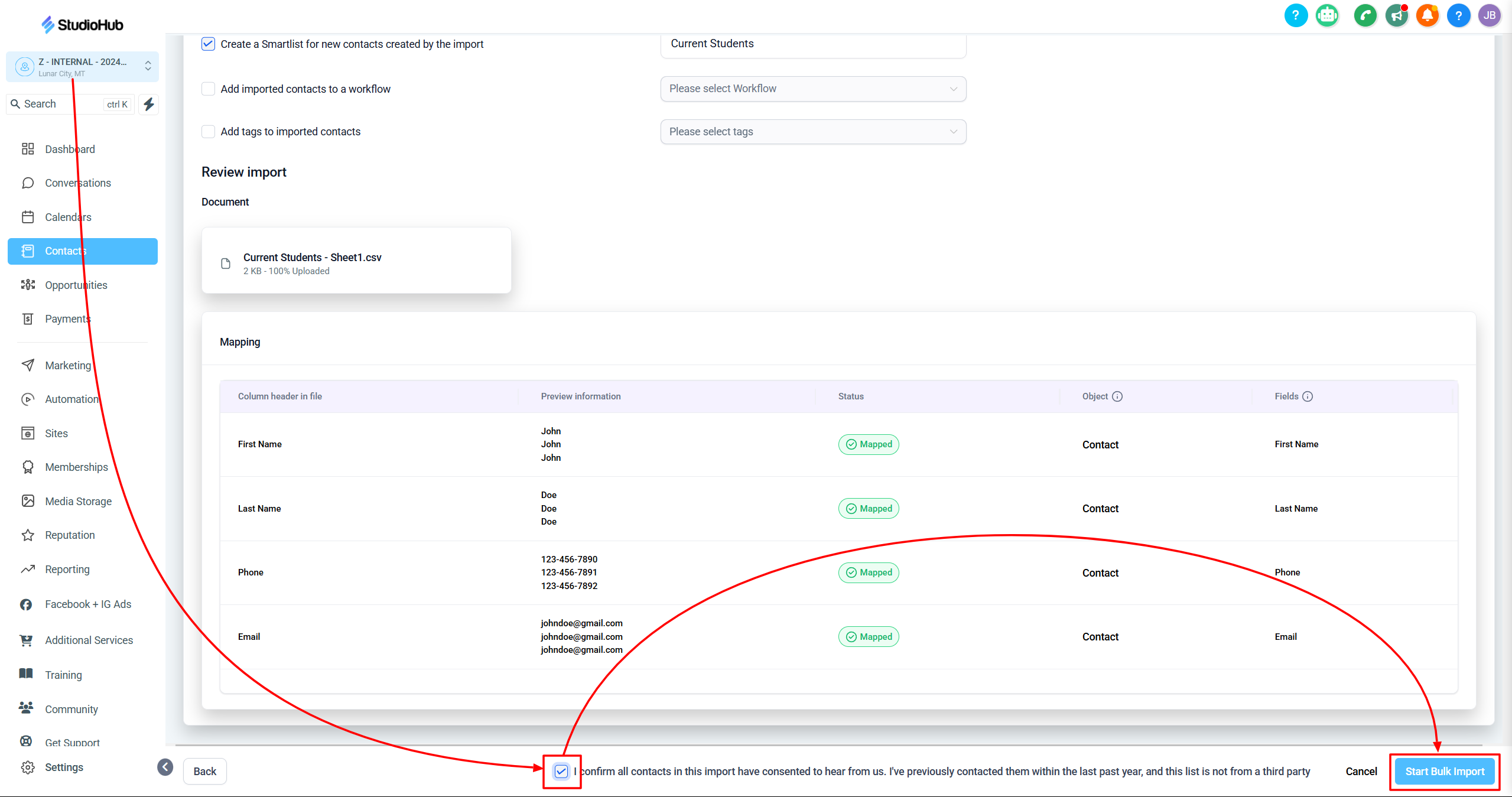This screenshot has height=797, width=1512.
Task: Open the Please select Workflow dropdown
Action: tap(813, 89)
